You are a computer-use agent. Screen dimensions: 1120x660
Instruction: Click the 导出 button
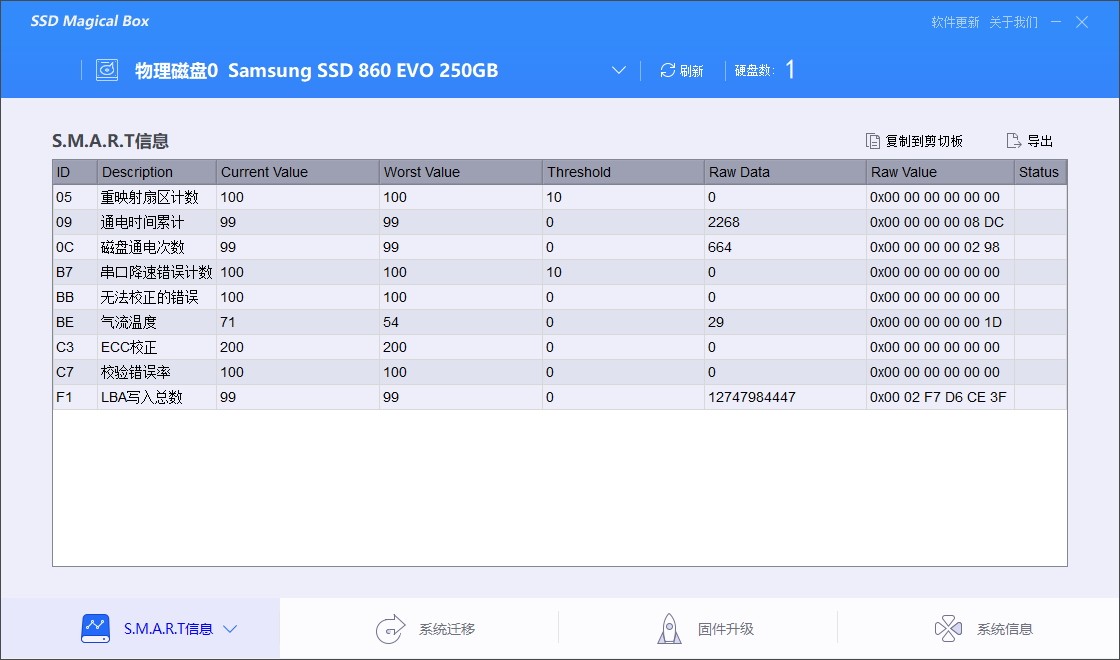point(1030,141)
